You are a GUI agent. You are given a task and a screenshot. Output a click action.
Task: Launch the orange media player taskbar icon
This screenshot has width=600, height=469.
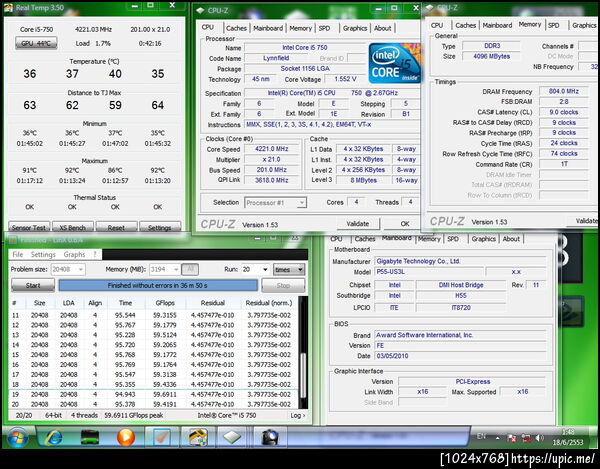[x=126, y=437]
